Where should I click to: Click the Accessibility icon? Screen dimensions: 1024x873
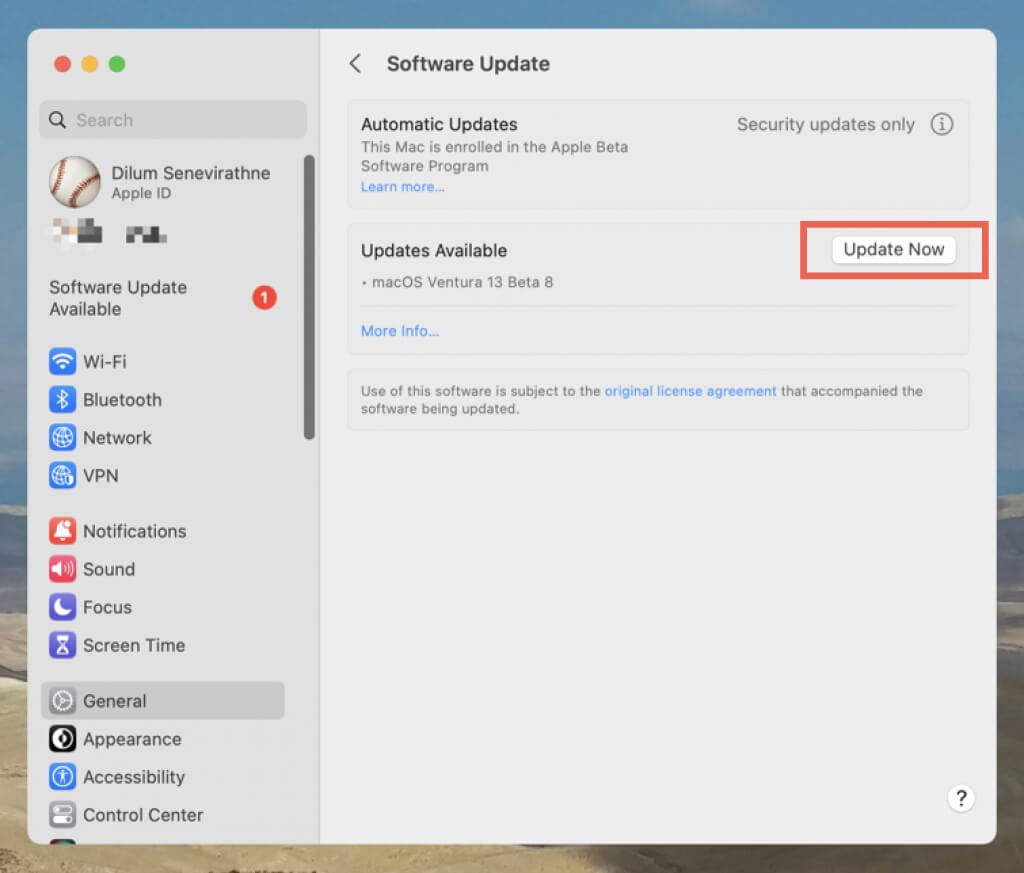pyautogui.click(x=63, y=777)
